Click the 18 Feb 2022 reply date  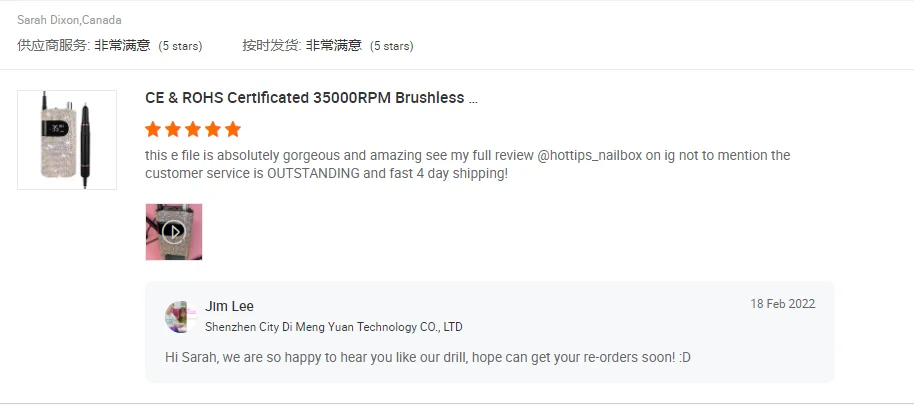pyautogui.click(x=783, y=304)
